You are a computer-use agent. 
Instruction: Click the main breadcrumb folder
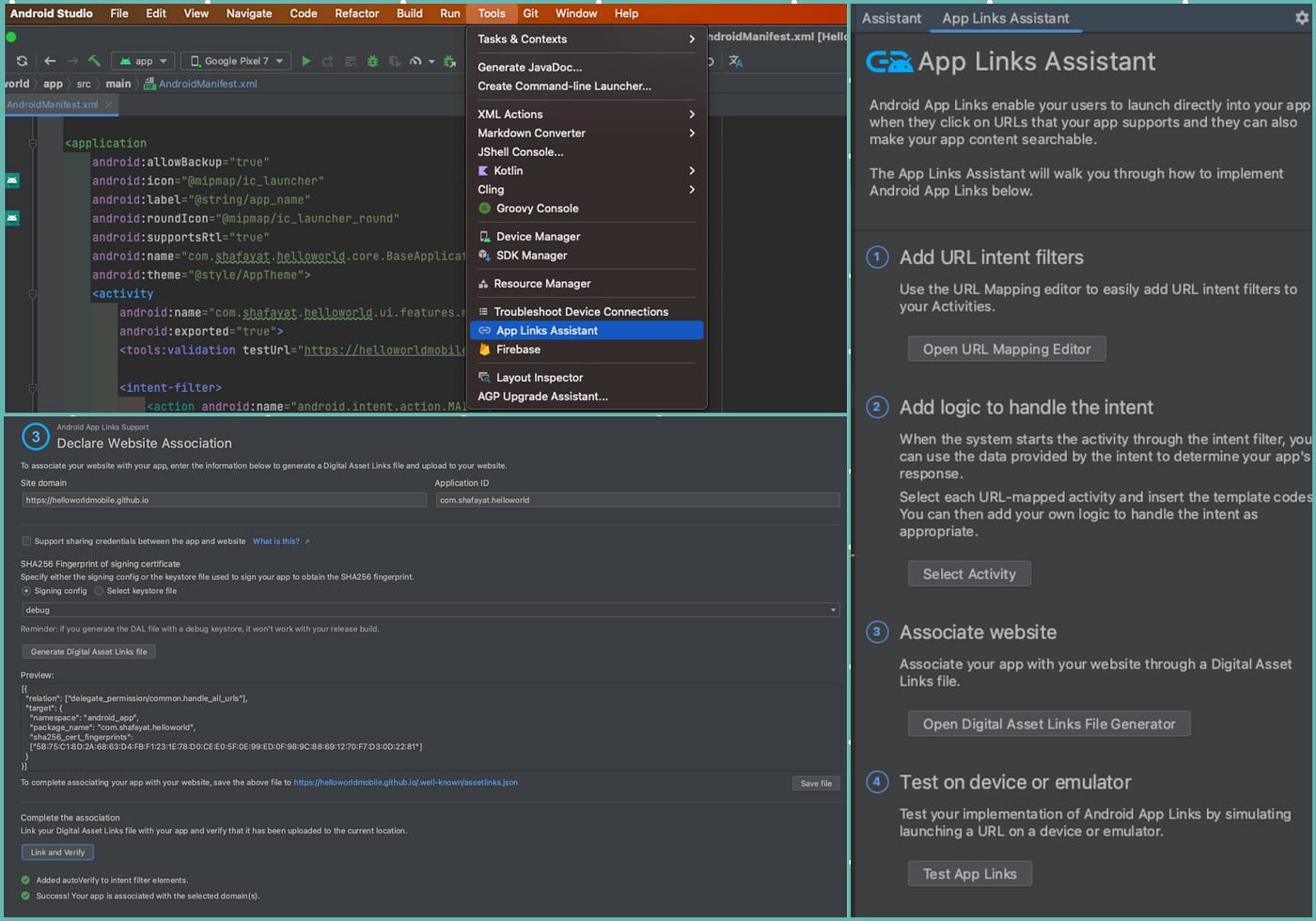pos(118,84)
